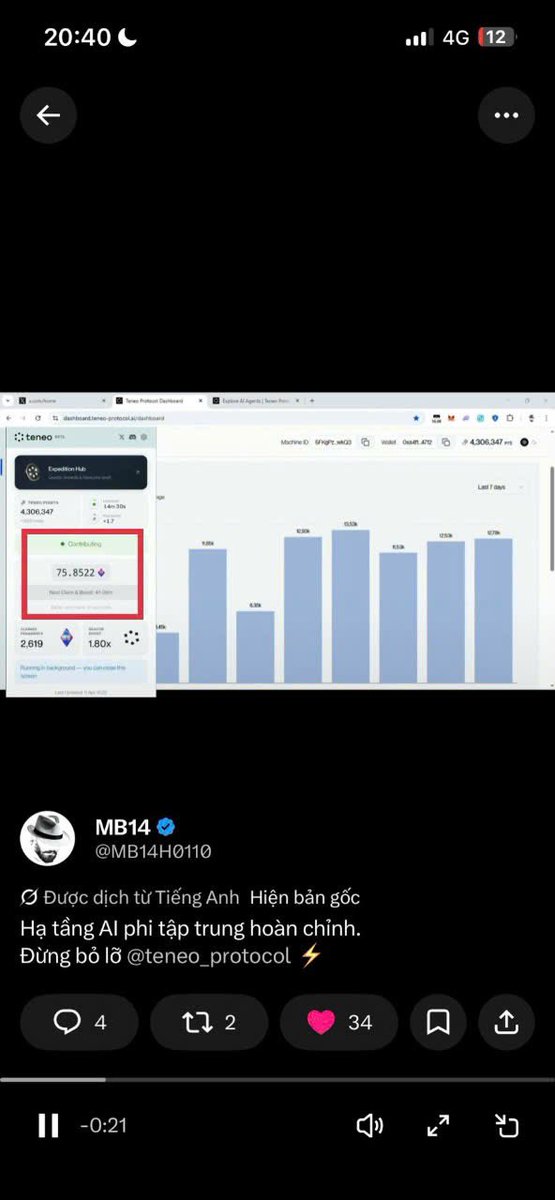The width and height of the screenshot is (555, 1200).
Task: Tap the Teneo dashboard video frame
Action: tap(277, 544)
